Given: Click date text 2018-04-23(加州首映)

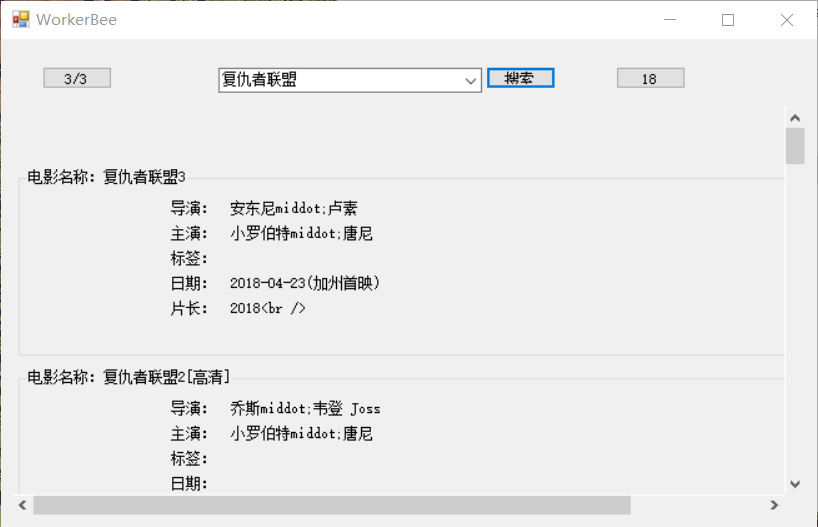Looking at the screenshot, I should tap(305, 283).
